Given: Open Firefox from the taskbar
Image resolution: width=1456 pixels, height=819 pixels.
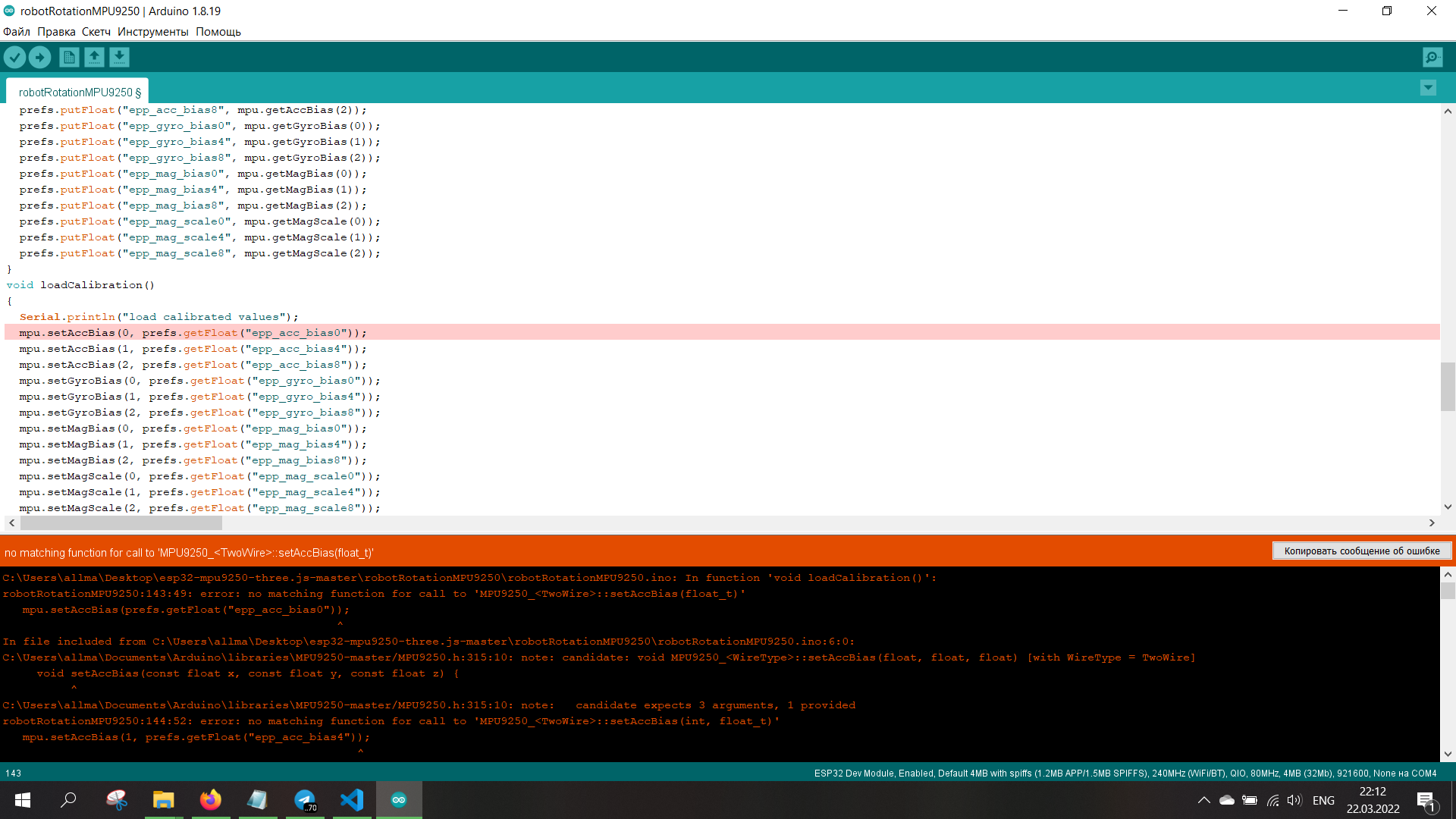Looking at the screenshot, I should [x=210, y=800].
